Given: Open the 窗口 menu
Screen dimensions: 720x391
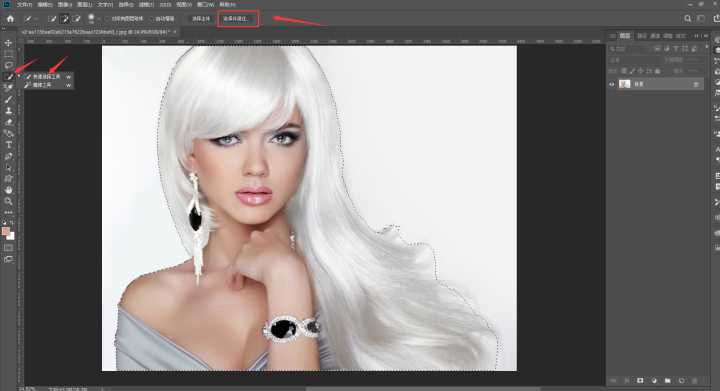Looking at the screenshot, I should point(205,5).
